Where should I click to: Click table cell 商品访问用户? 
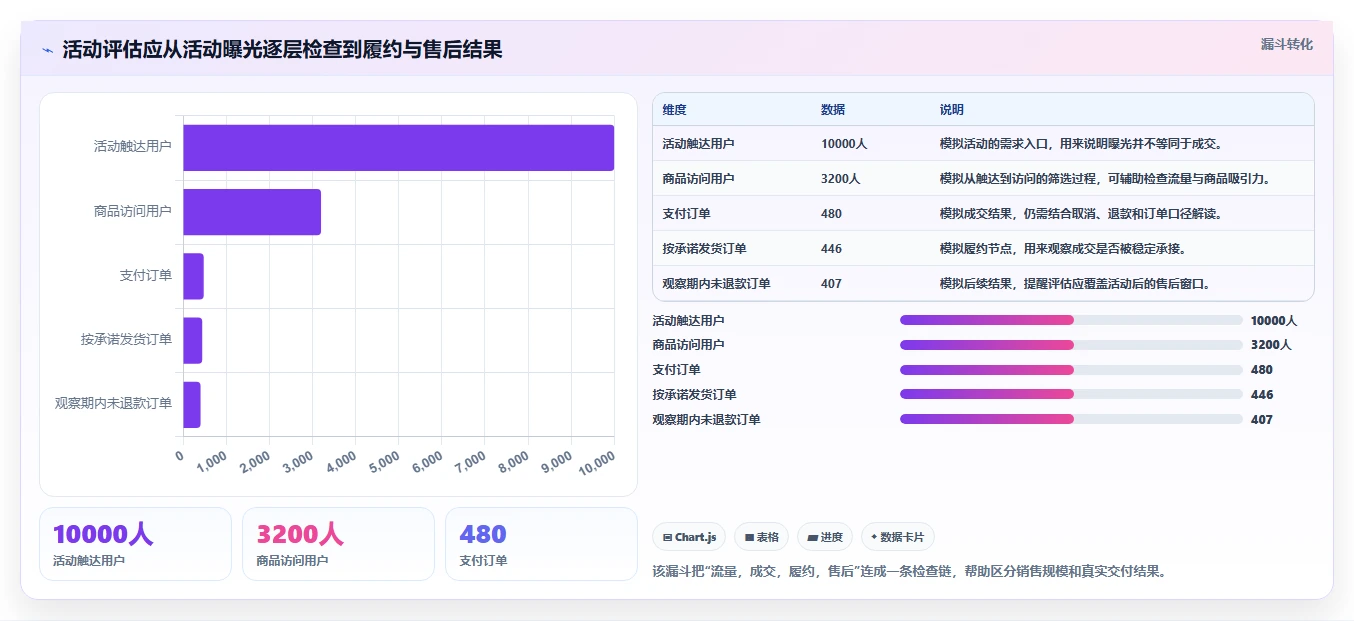pyautogui.click(x=698, y=179)
